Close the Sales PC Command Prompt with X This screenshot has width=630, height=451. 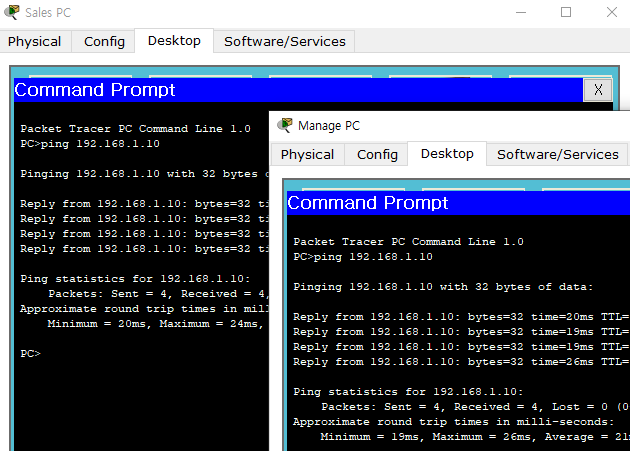[598, 90]
